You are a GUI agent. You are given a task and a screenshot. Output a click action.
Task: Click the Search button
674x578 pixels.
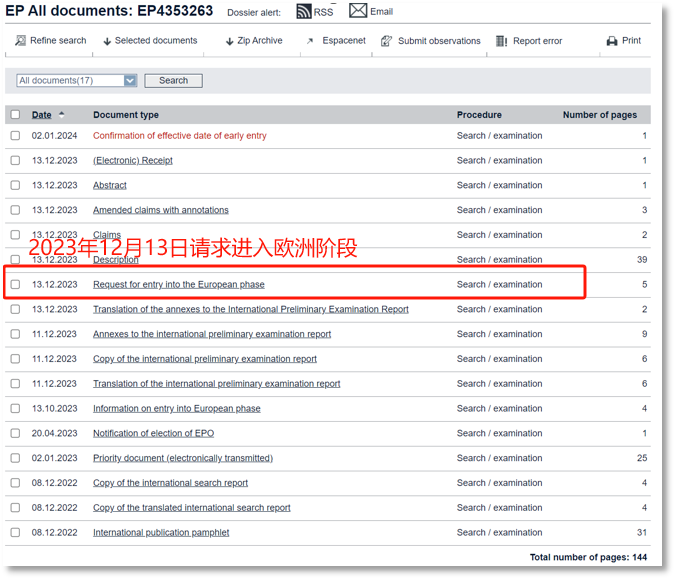click(174, 80)
